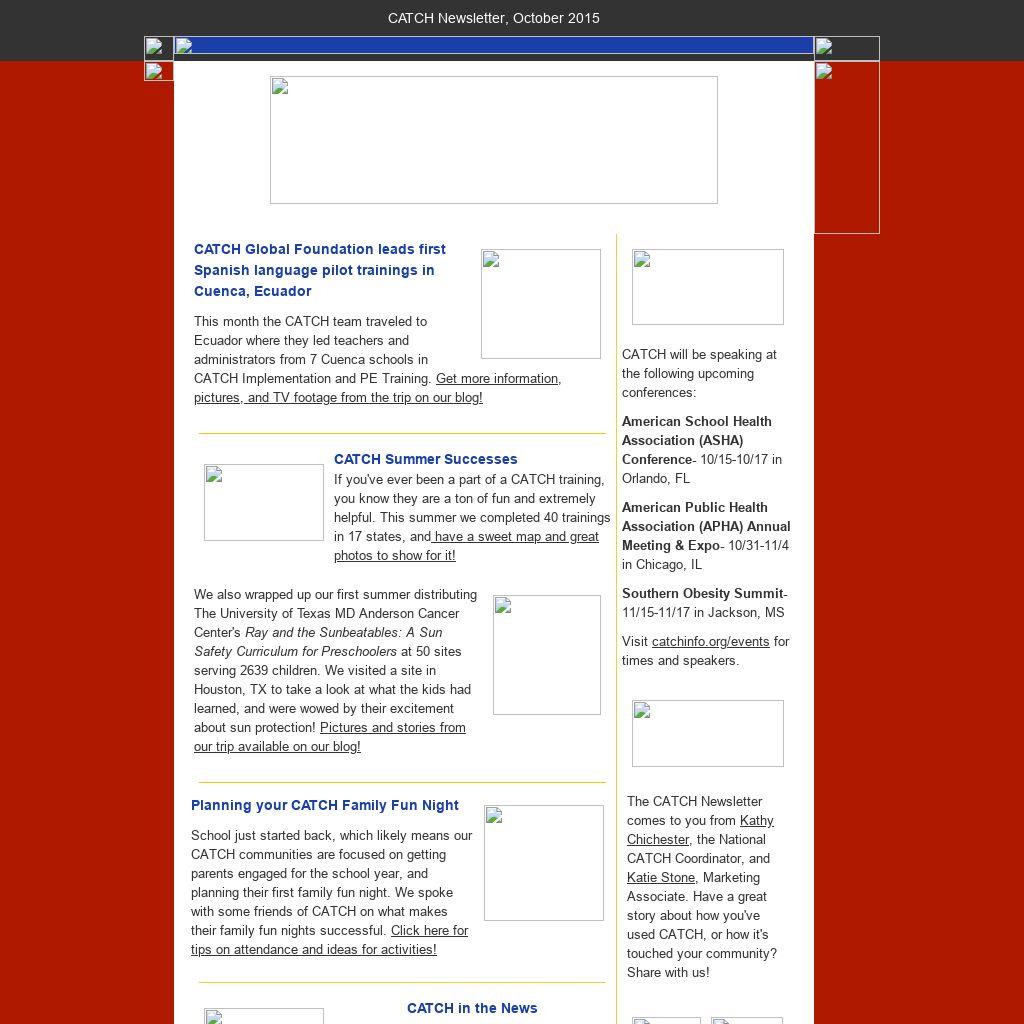Screen dimensions: 1024x1024
Task: Select the 'CATCH Summer Successes' heading
Action: pos(425,459)
